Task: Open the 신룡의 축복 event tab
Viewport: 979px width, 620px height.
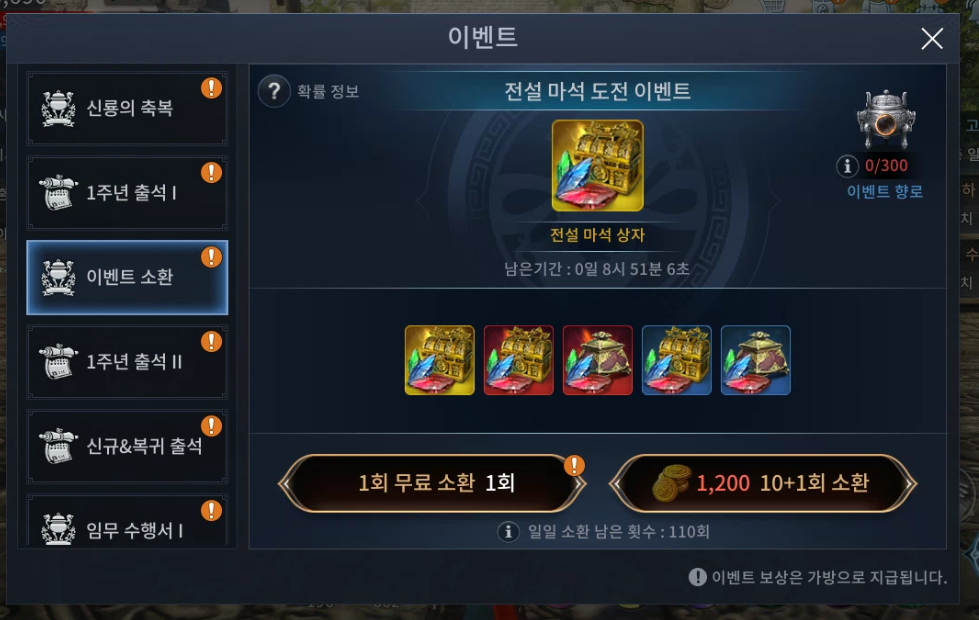Action: click(x=127, y=108)
